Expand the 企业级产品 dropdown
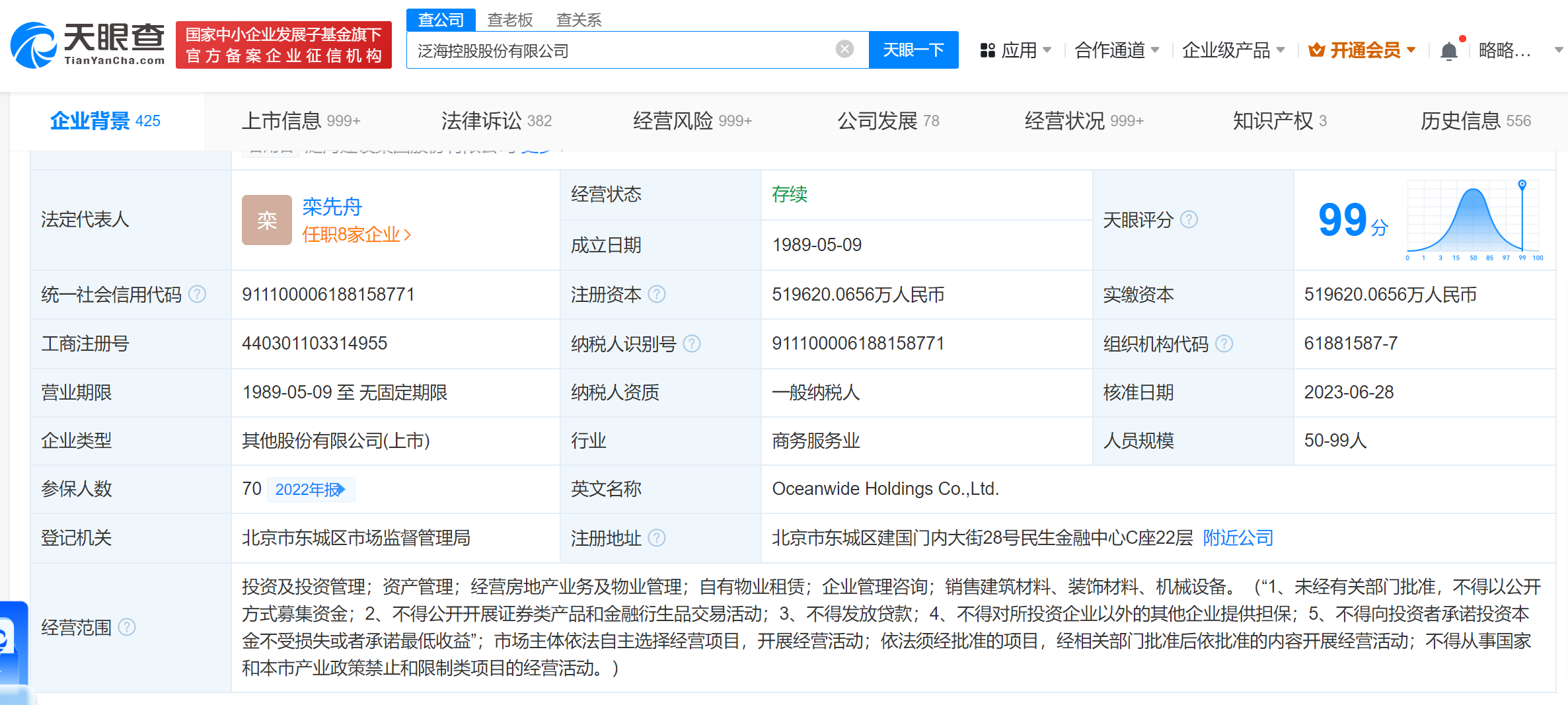 (x=1281, y=50)
